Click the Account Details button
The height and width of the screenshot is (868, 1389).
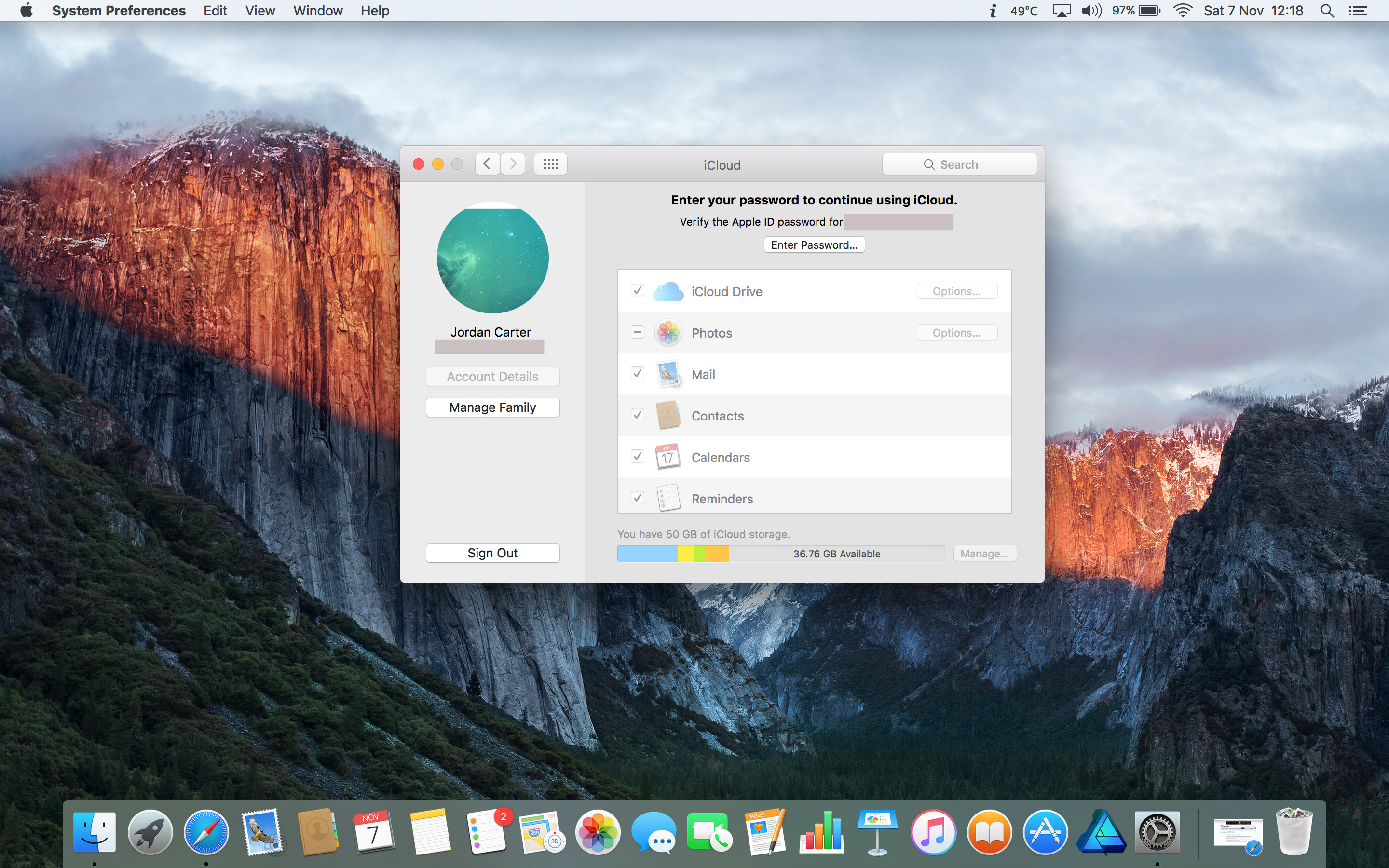pos(492,377)
